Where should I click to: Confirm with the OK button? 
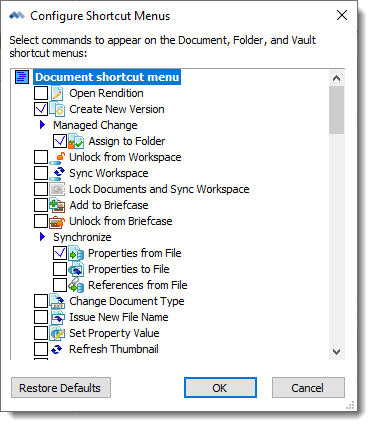(220, 388)
